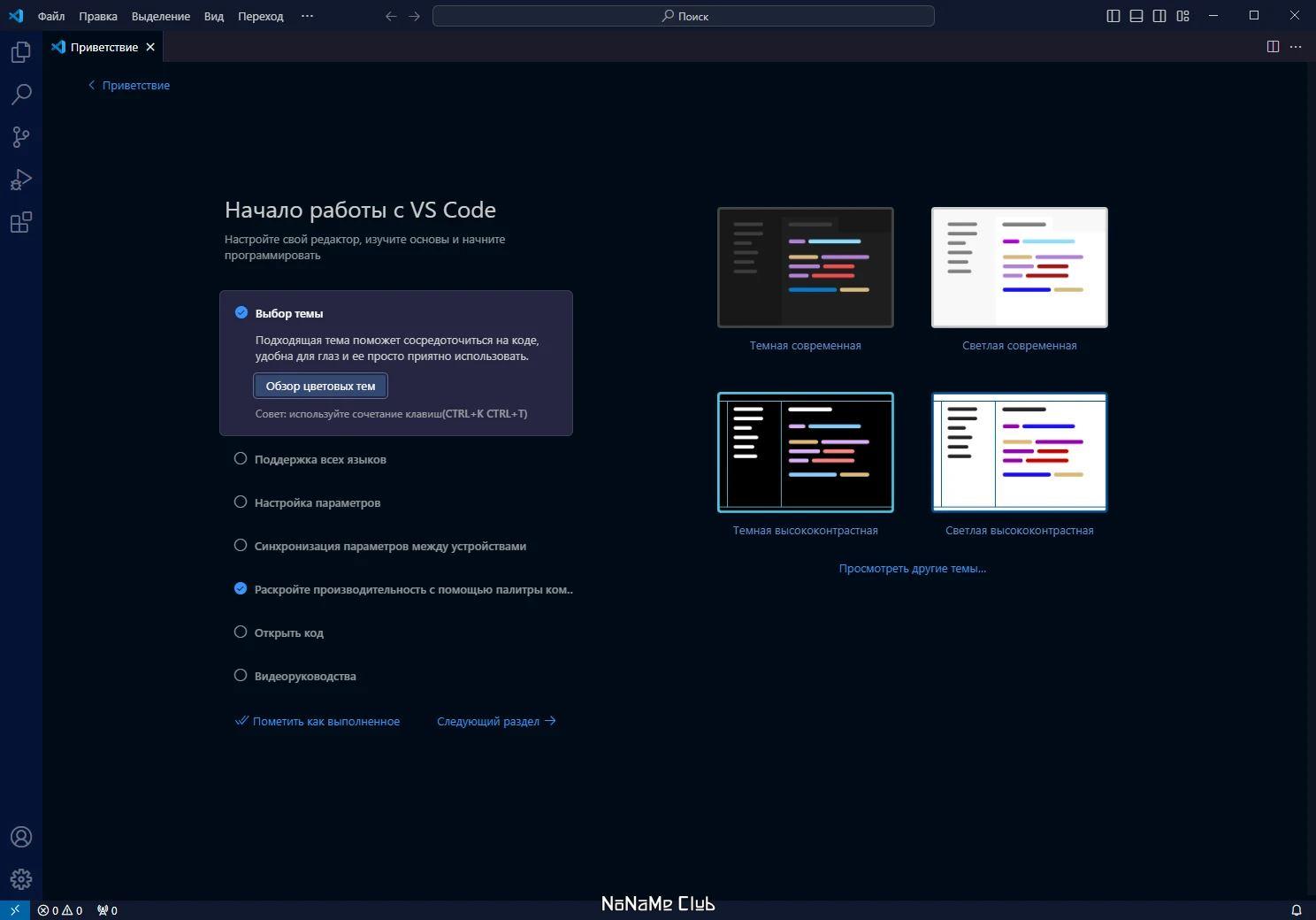Viewport: 1316px width, 920px height.
Task: Open the Search view in activity bar
Action: coord(21,95)
